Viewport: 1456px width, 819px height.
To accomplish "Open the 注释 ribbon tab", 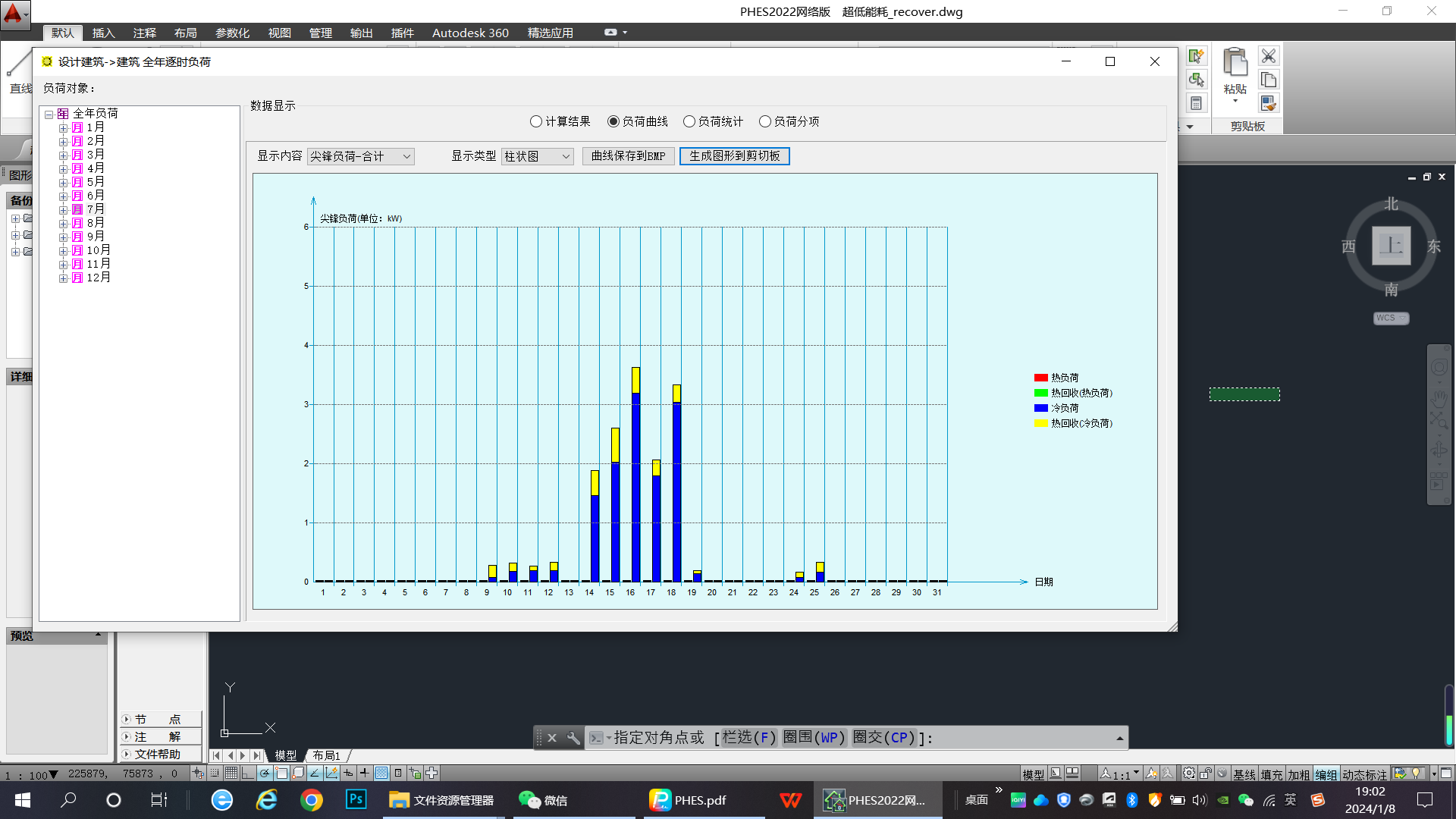I will [144, 33].
